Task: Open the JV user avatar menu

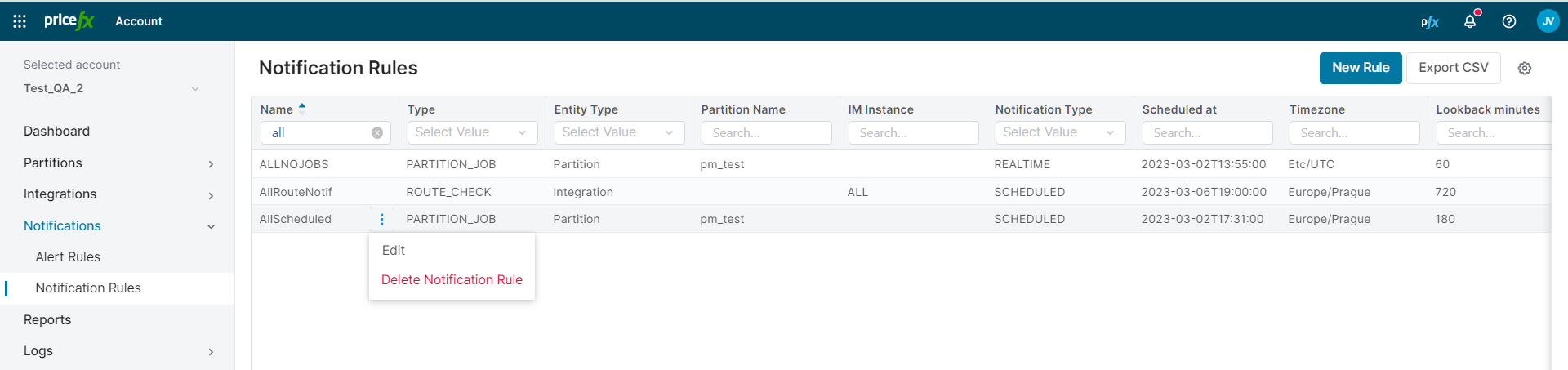Action: (x=1548, y=21)
